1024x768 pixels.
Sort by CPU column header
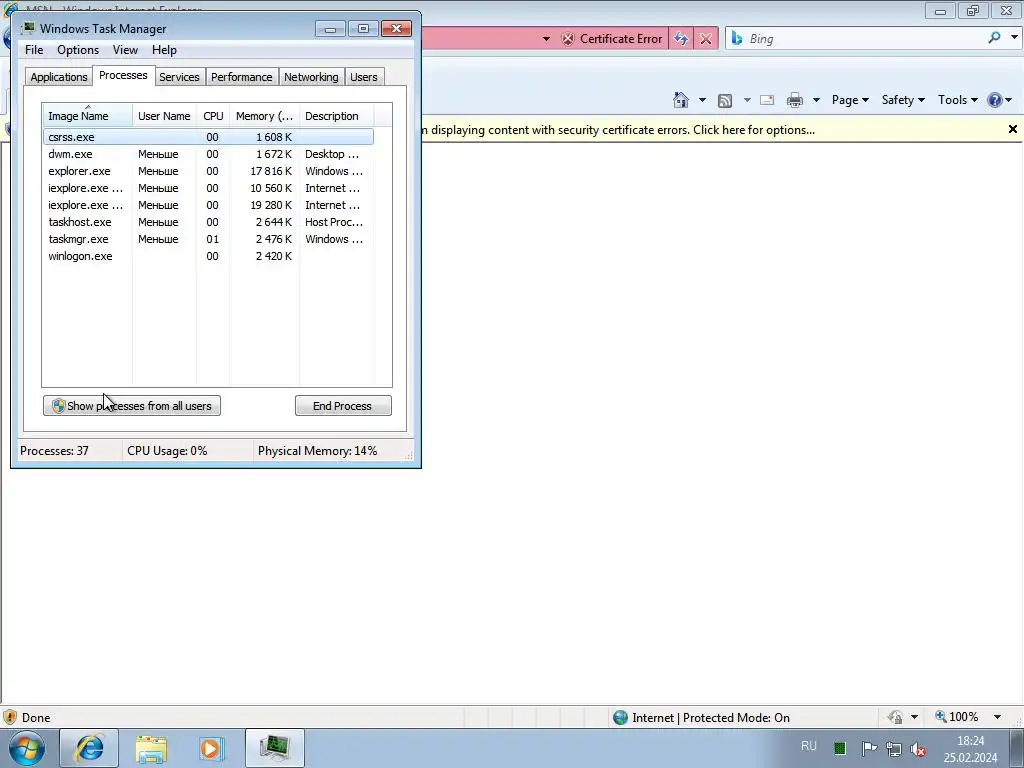213,116
